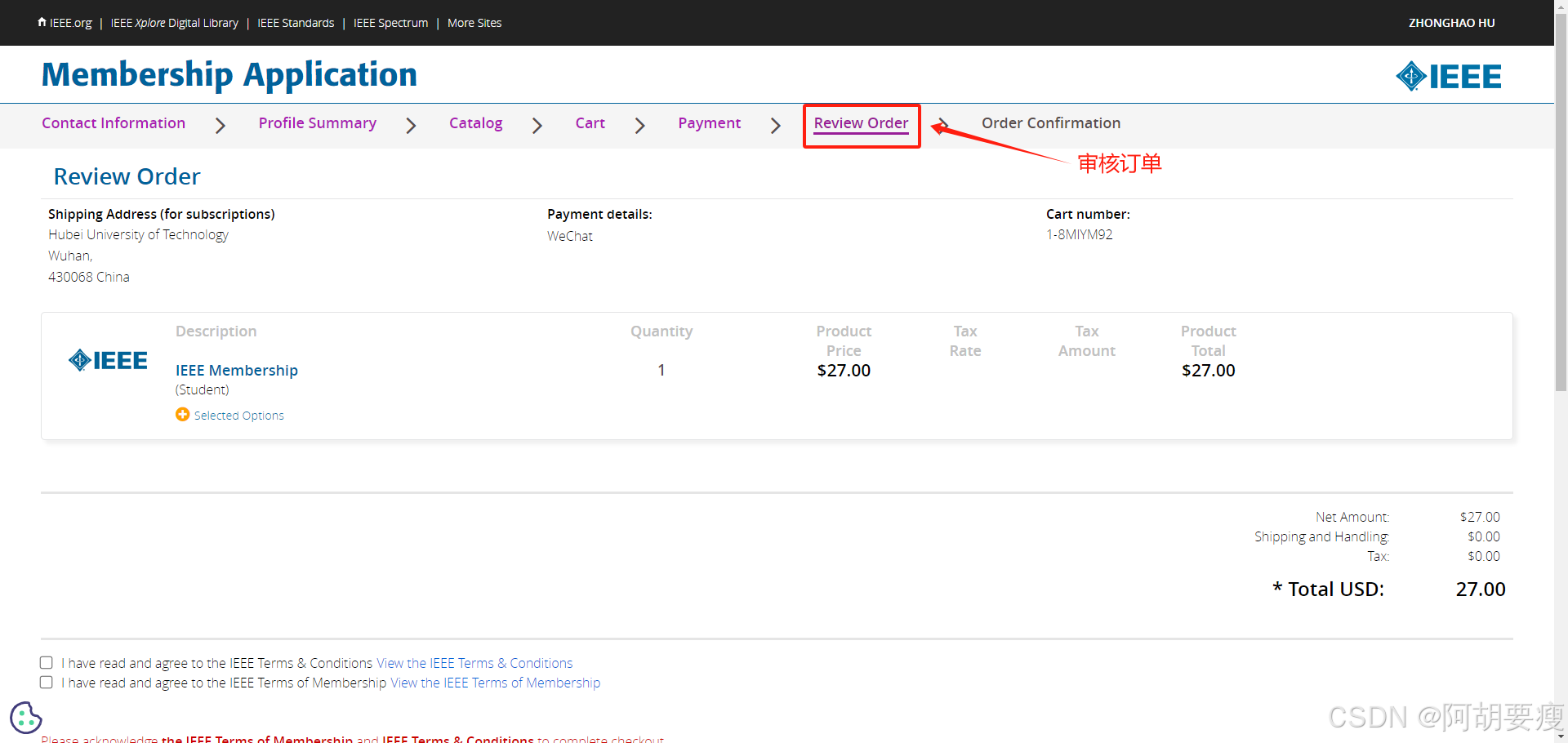Viewport: 1568px width, 743px height.
Task: Click the Membership Application heading
Action: pyautogui.click(x=229, y=74)
